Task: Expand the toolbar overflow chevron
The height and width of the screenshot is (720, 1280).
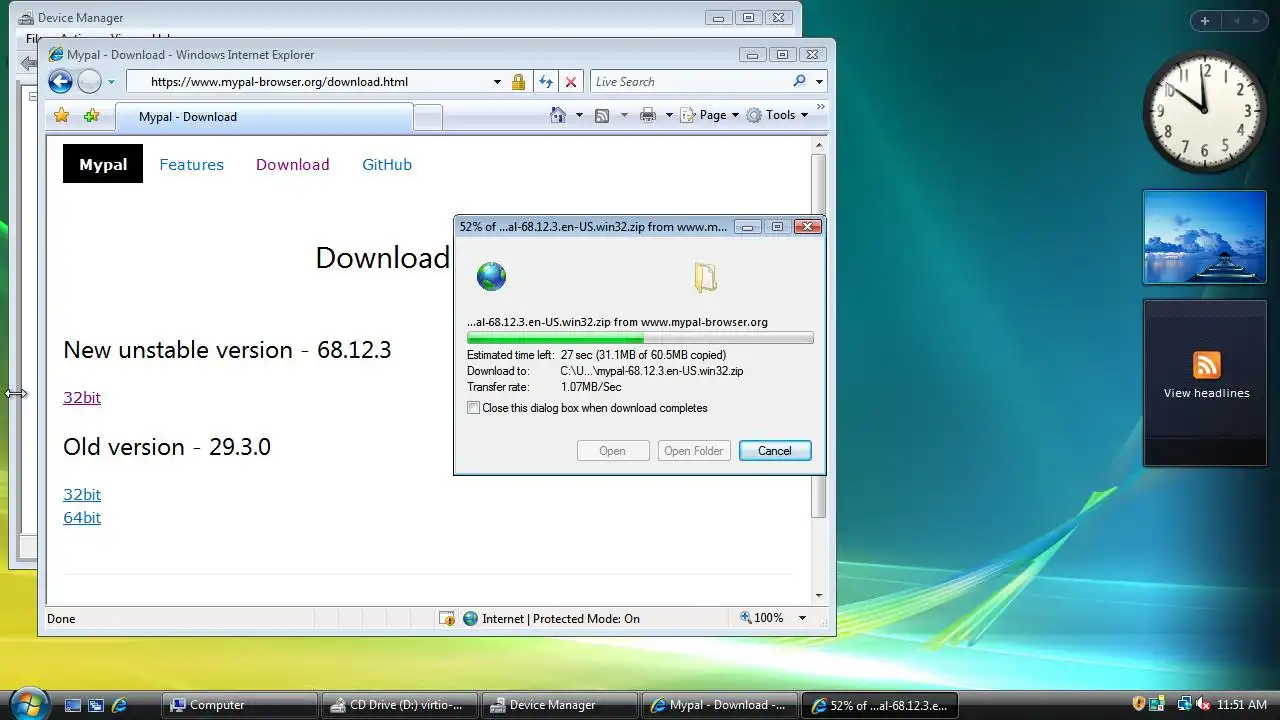Action: point(821,106)
